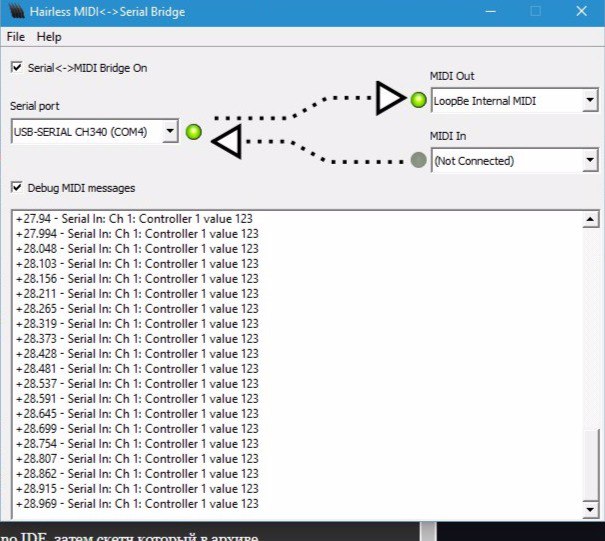This screenshot has width=605, height=541.
Task: Click the debug log scroll up arrow
Action: pyautogui.click(x=590, y=219)
